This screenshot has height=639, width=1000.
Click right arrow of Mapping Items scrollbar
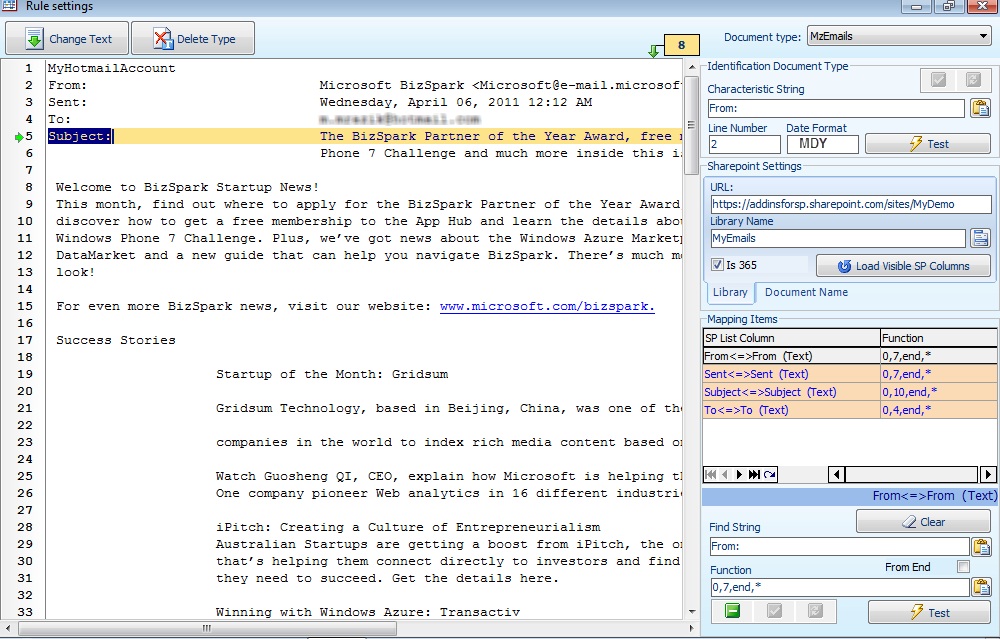(x=988, y=474)
